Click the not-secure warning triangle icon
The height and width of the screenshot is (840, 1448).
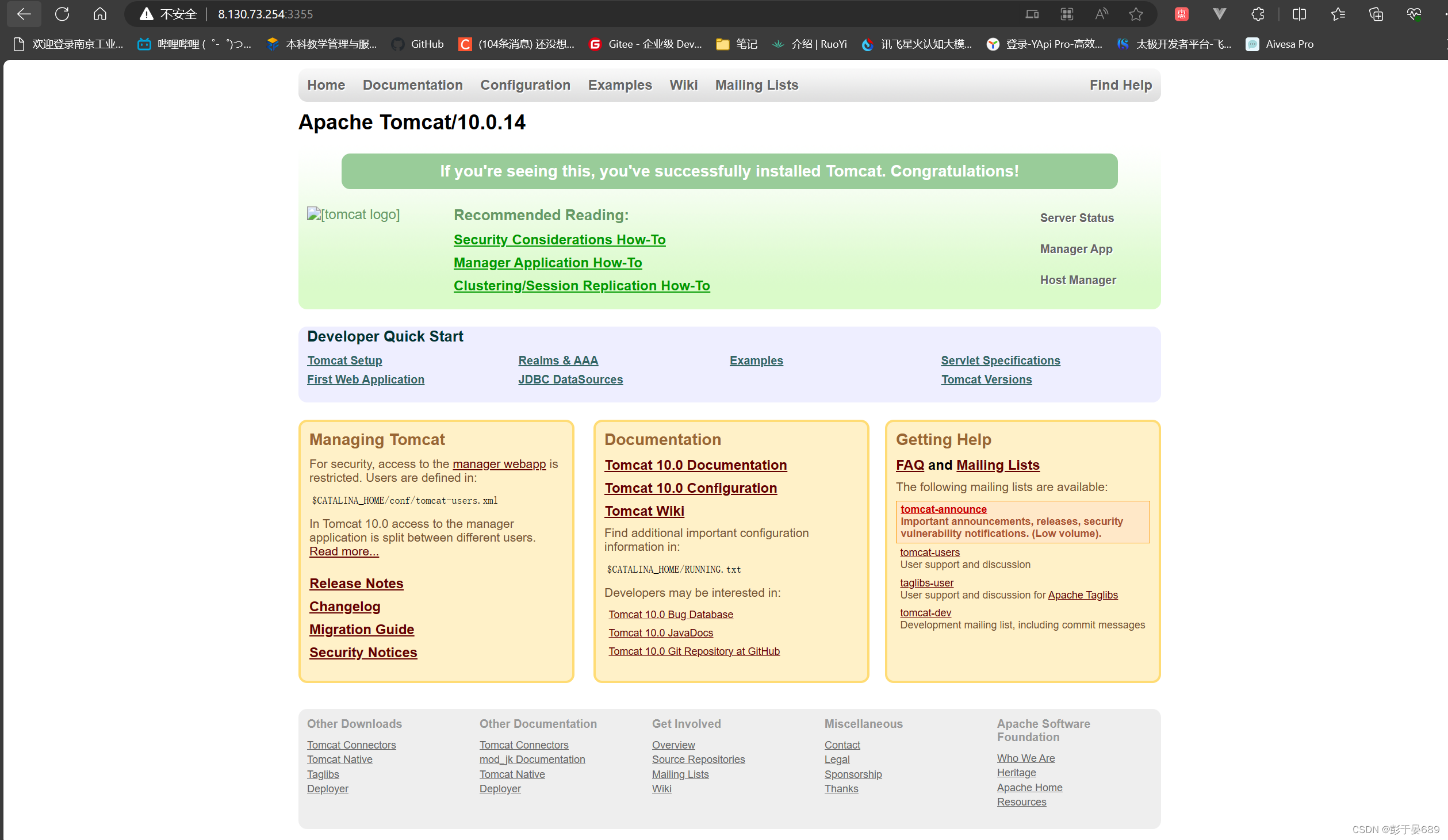click(147, 14)
